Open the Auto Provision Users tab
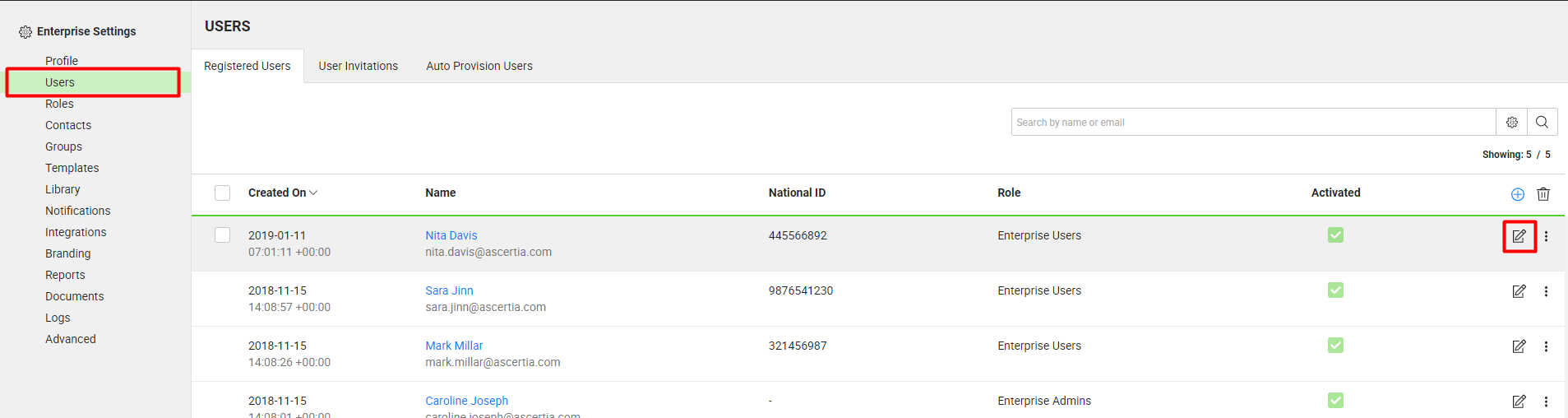This screenshot has height=418, width=1568. coord(479,66)
